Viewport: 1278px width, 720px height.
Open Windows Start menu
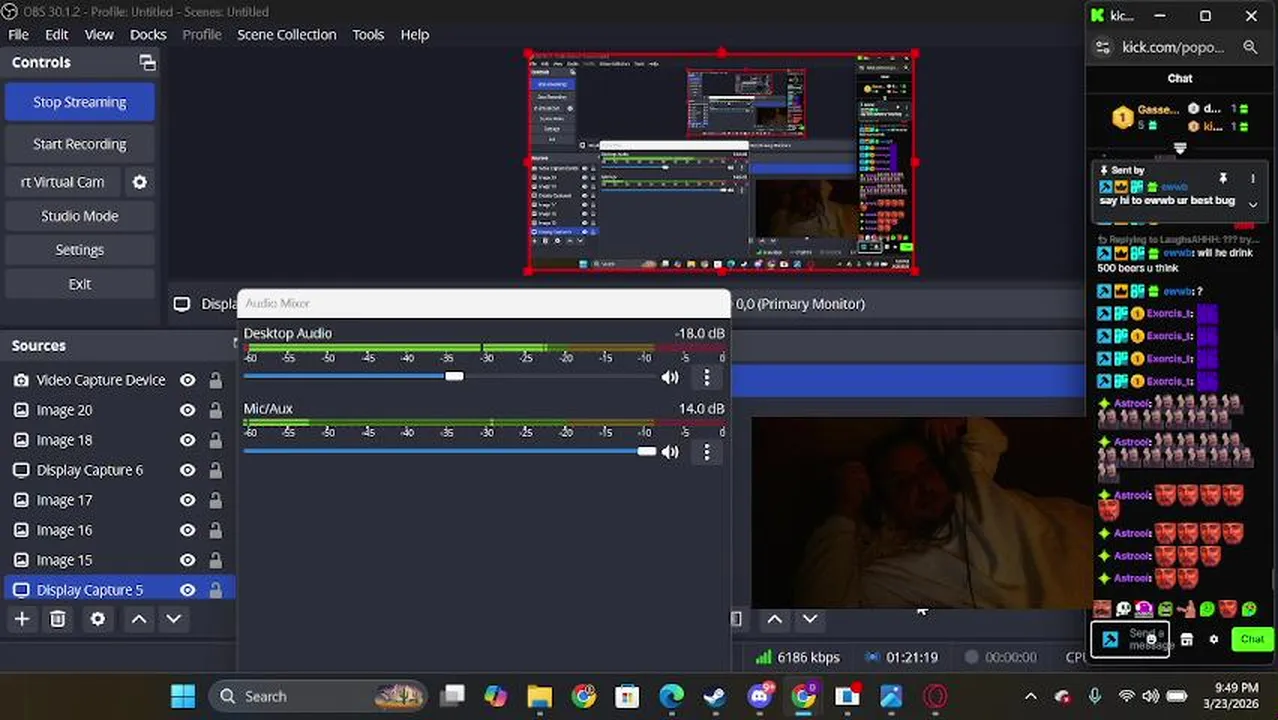click(x=183, y=696)
